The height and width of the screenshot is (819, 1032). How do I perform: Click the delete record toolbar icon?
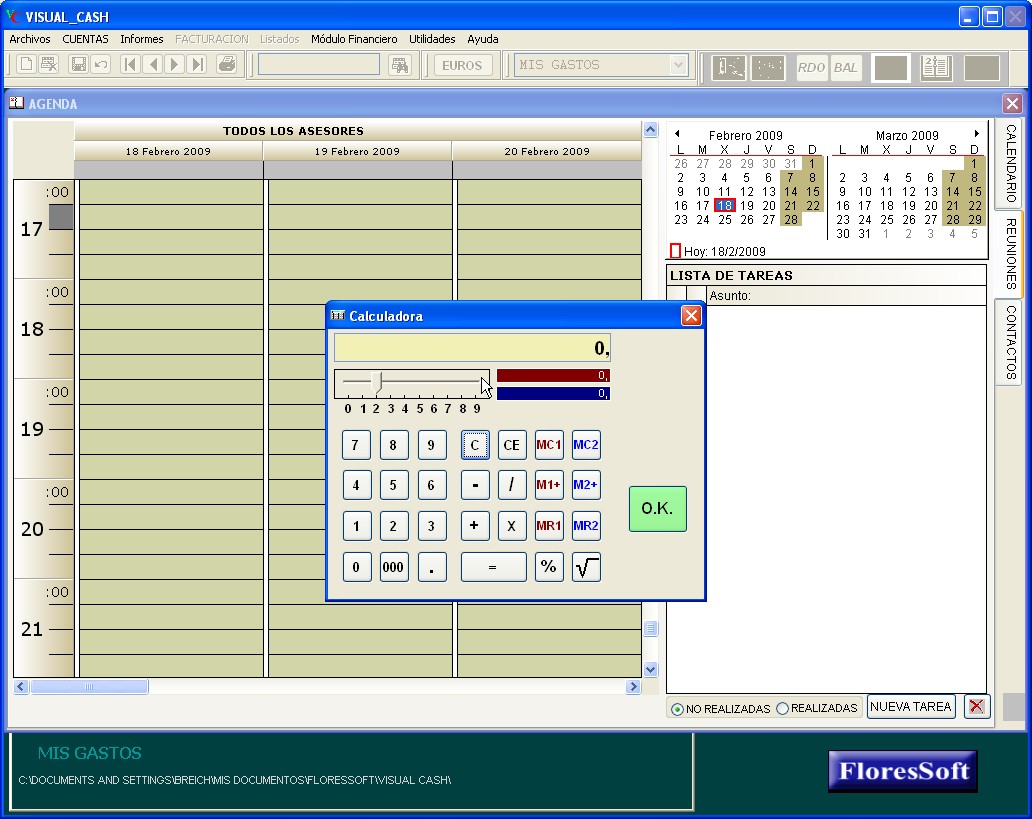click(x=49, y=65)
